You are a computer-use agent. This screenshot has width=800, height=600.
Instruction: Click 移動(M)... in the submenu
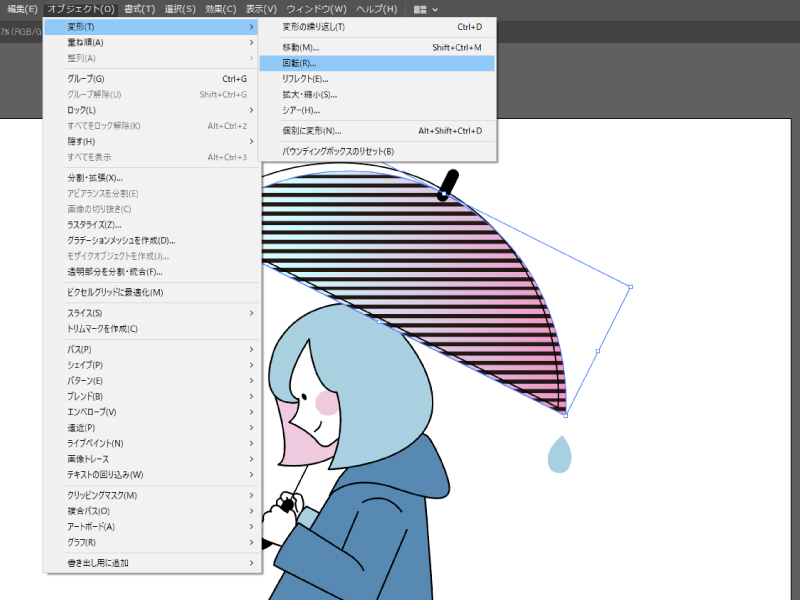[x=301, y=47]
